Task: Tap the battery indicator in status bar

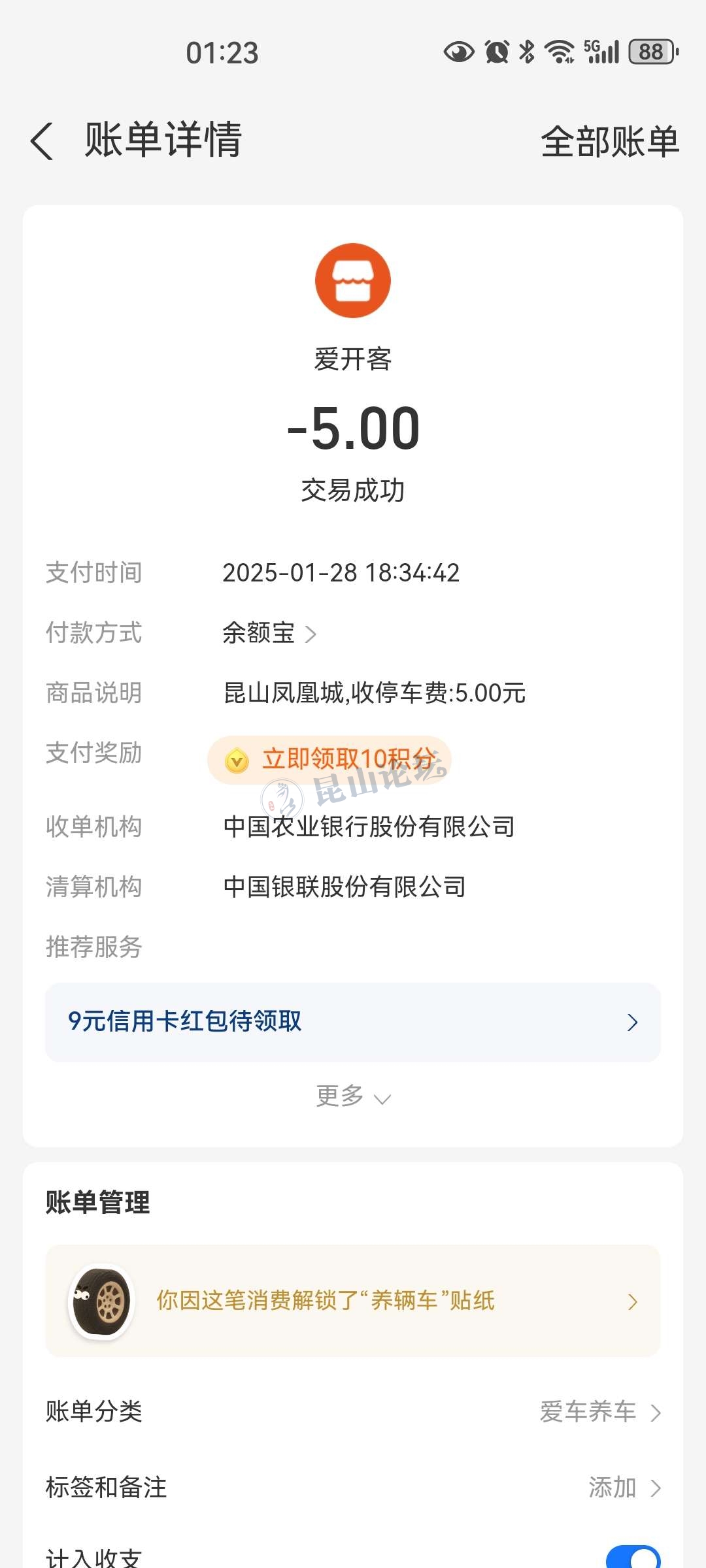Action: 653,52
